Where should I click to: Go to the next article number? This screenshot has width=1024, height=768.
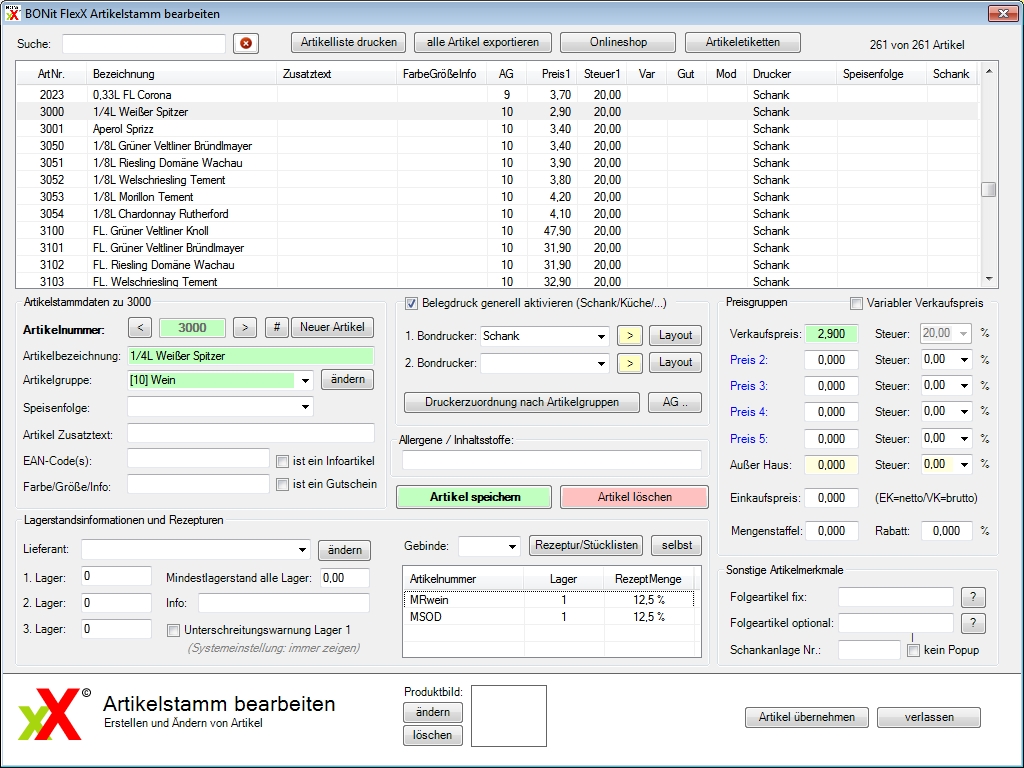(245, 327)
